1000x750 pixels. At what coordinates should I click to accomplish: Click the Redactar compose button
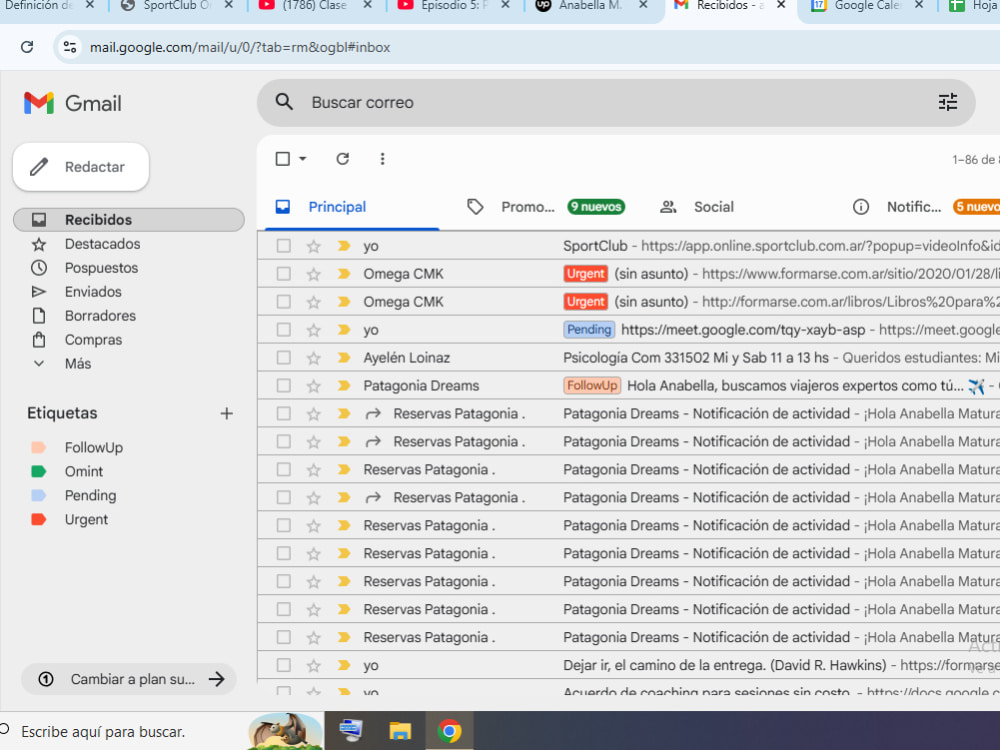[81, 167]
